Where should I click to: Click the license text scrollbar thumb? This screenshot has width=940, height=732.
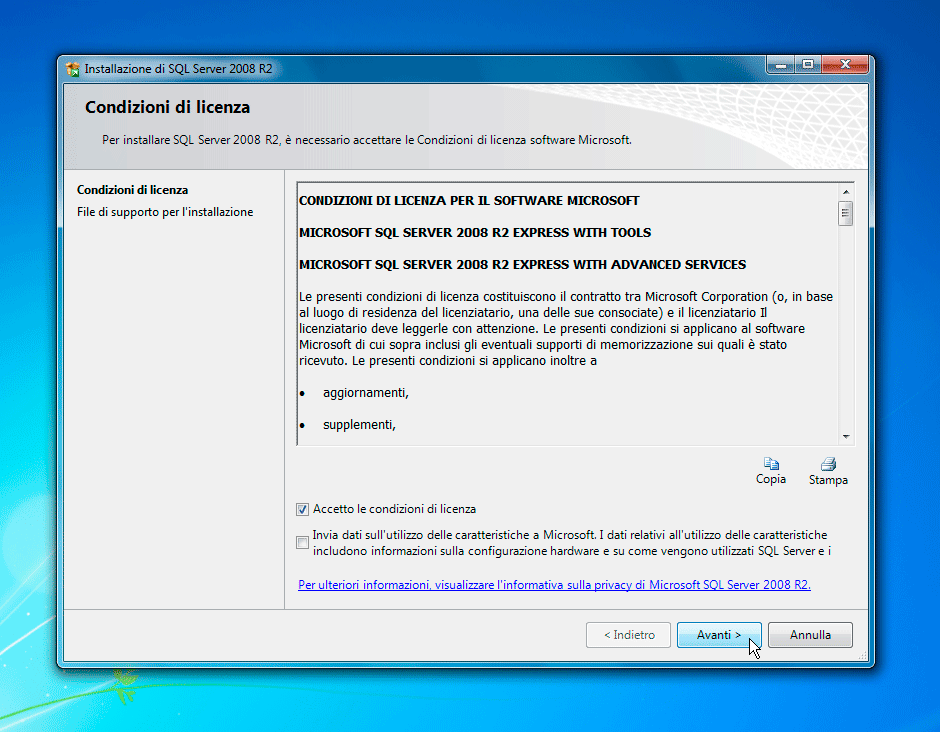click(846, 213)
